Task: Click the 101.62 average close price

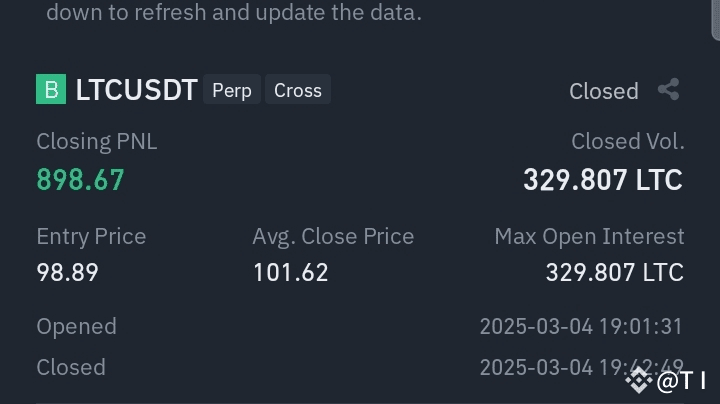Action: 290,272
